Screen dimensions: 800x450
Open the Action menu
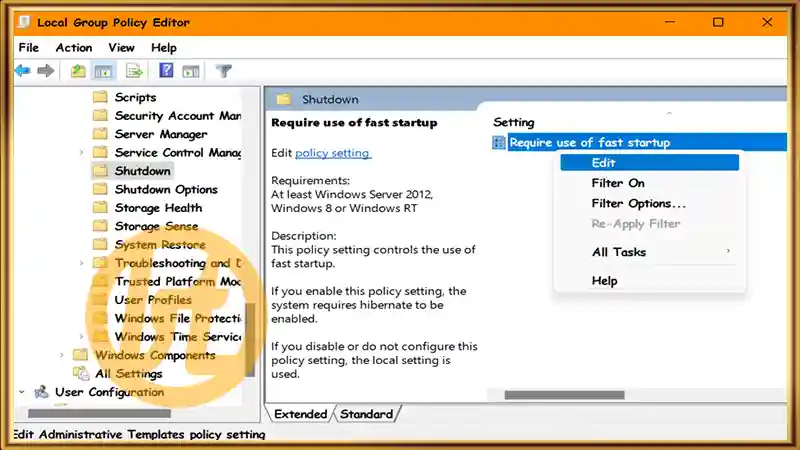coord(74,47)
